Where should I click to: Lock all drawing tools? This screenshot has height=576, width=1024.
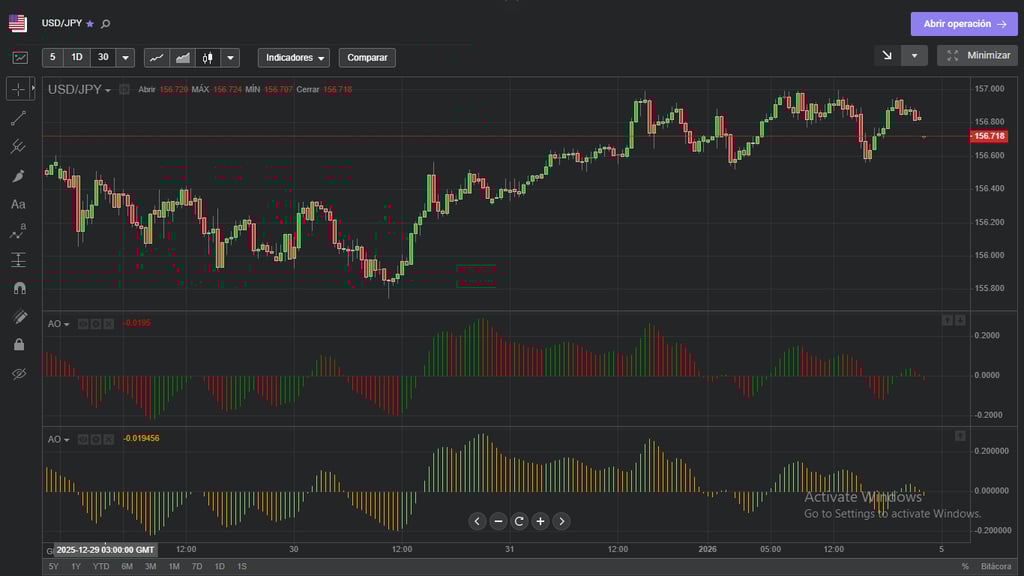click(x=19, y=345)
